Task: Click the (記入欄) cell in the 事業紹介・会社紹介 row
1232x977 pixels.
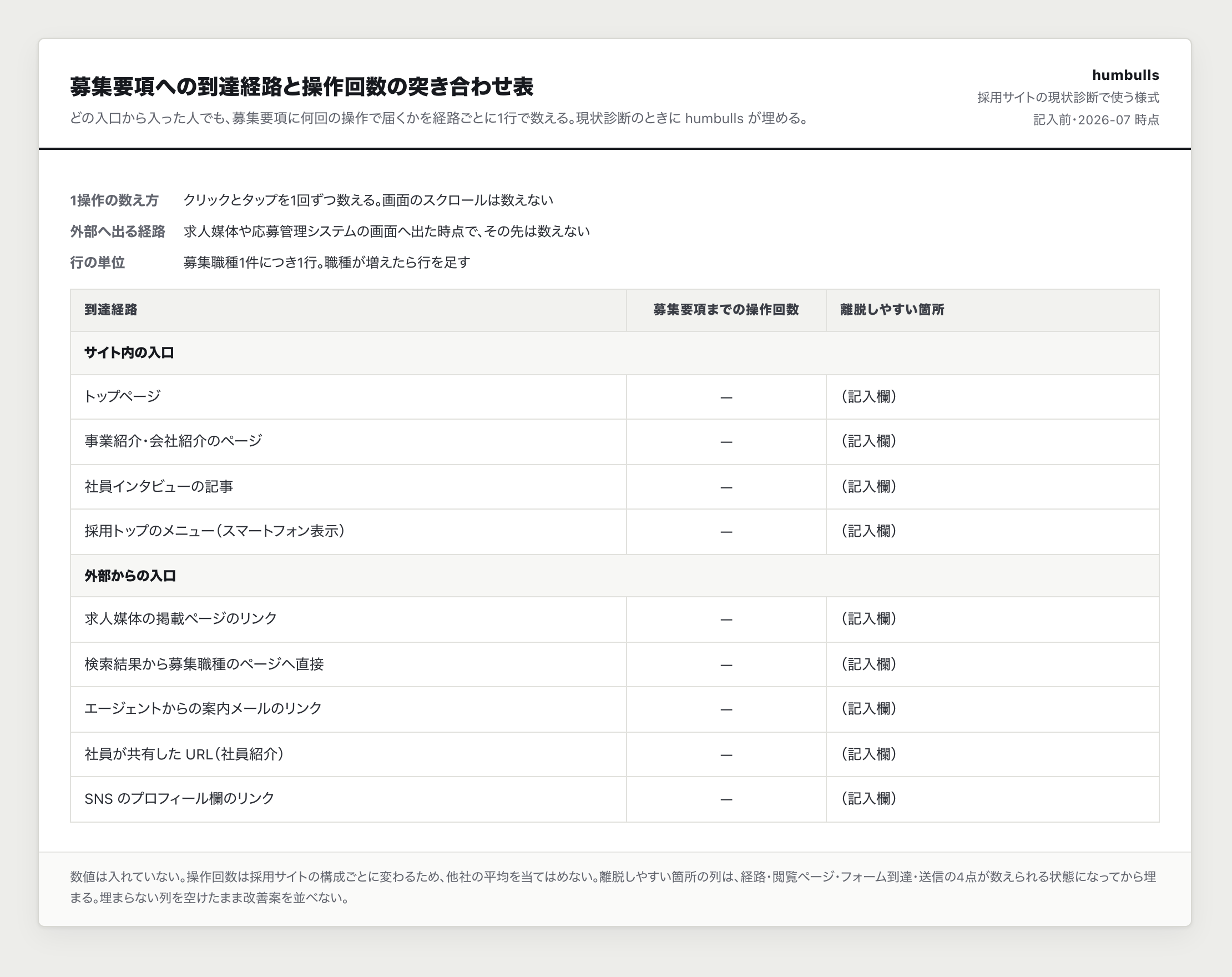Action: pos(993,441)
